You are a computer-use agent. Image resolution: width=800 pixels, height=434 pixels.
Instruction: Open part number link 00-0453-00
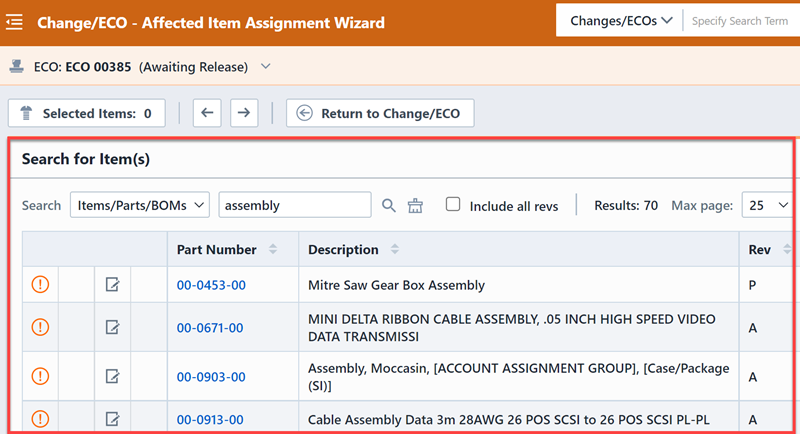[x=211, y=285]
